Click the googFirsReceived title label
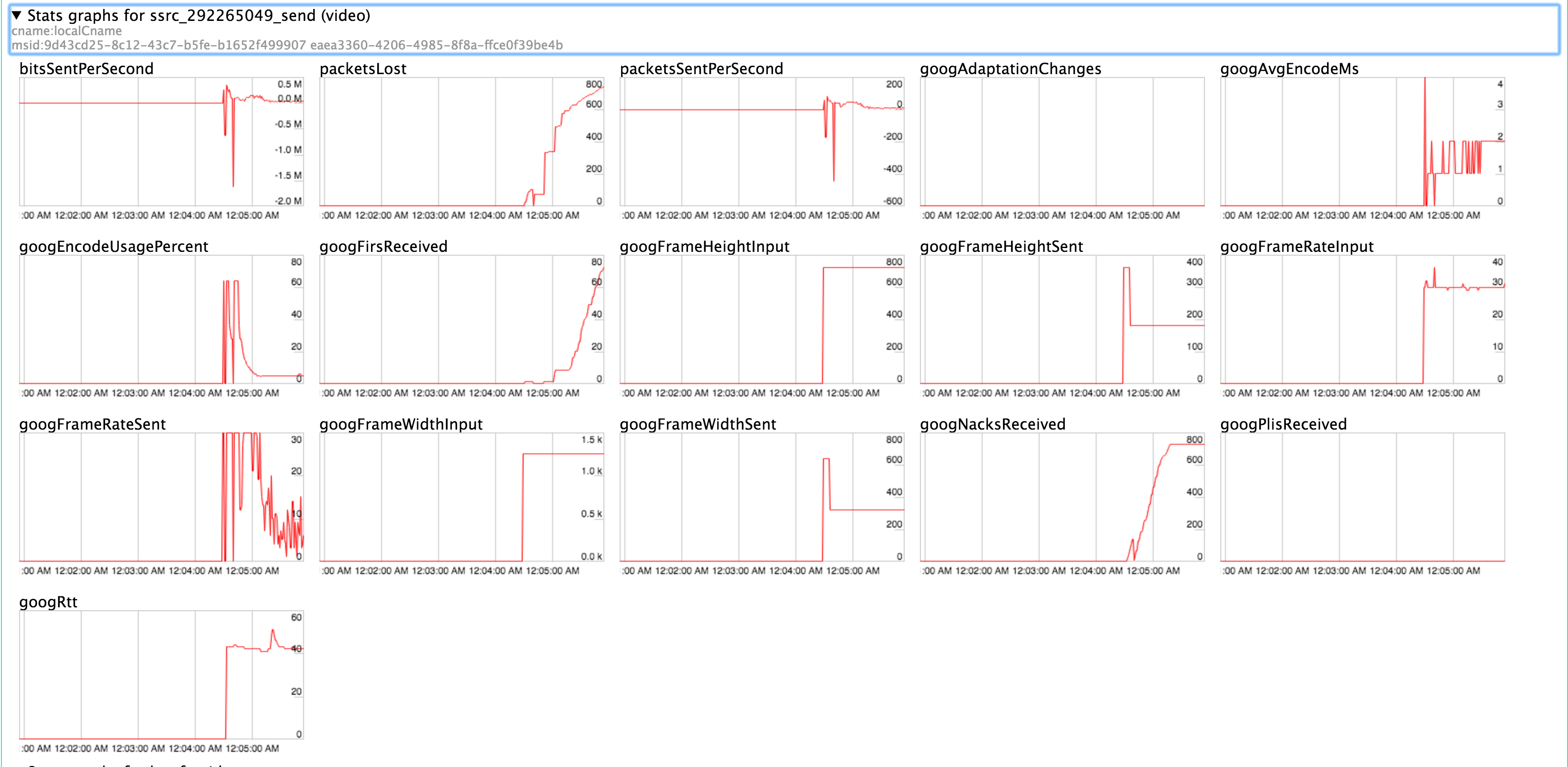The image size is (1568, 767). (383, 247)
